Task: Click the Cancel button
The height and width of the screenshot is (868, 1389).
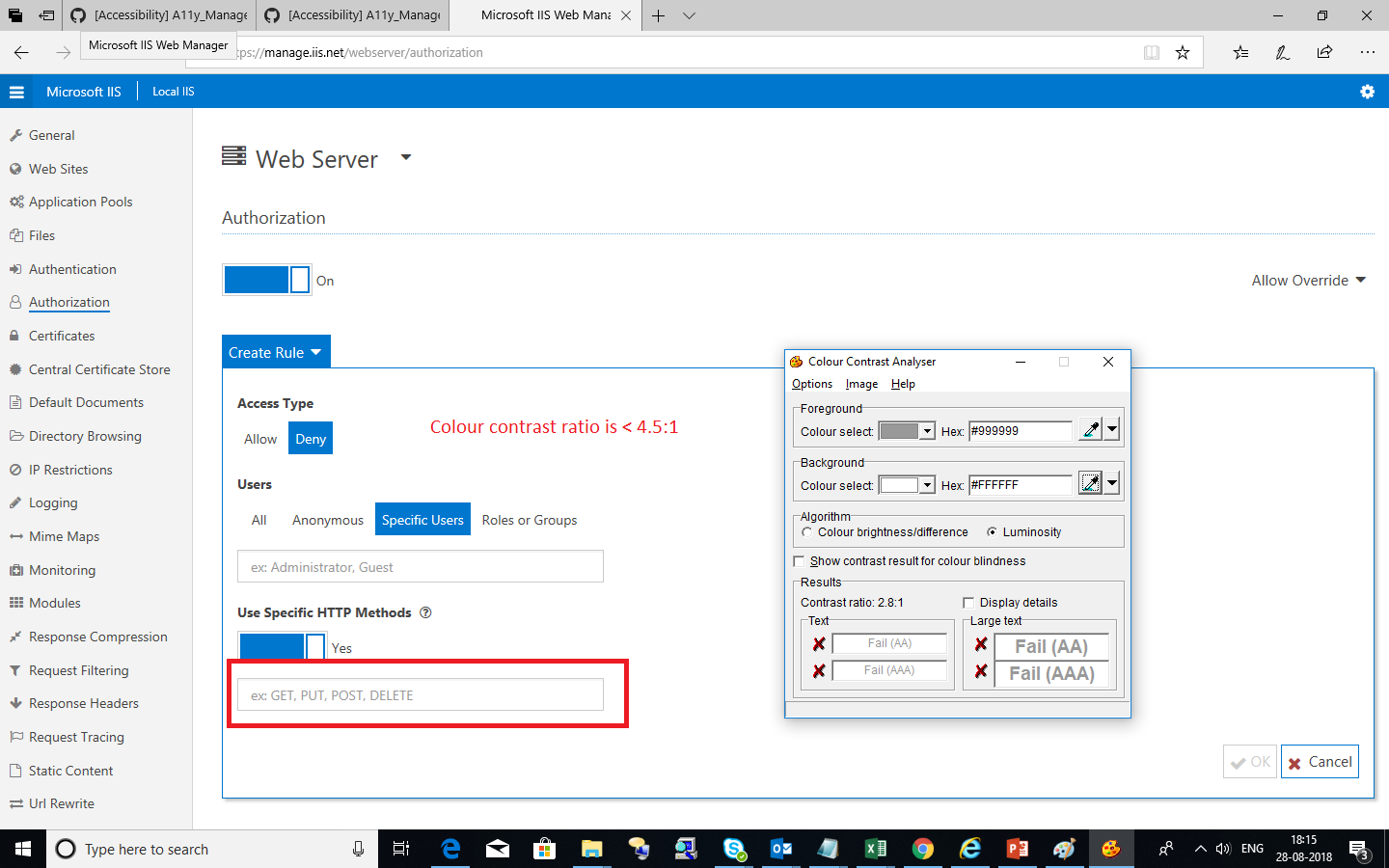Action: click(1319, 761)
